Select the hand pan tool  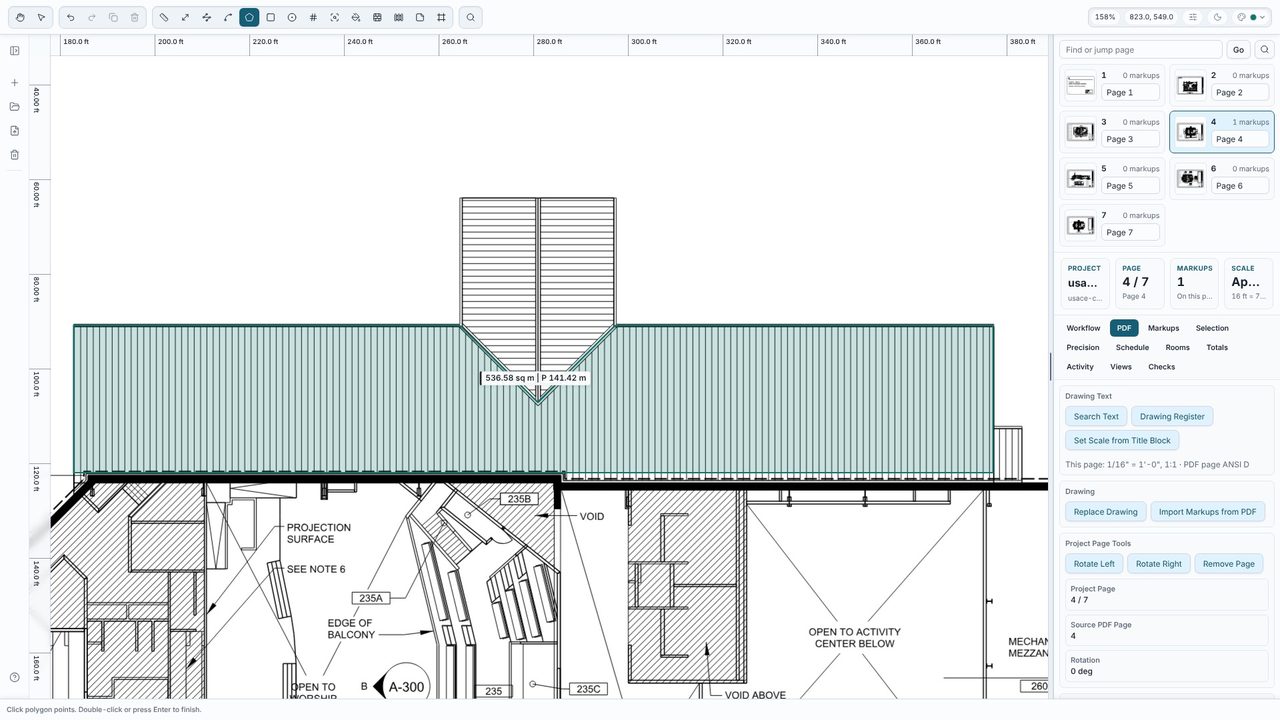[20, 17]
